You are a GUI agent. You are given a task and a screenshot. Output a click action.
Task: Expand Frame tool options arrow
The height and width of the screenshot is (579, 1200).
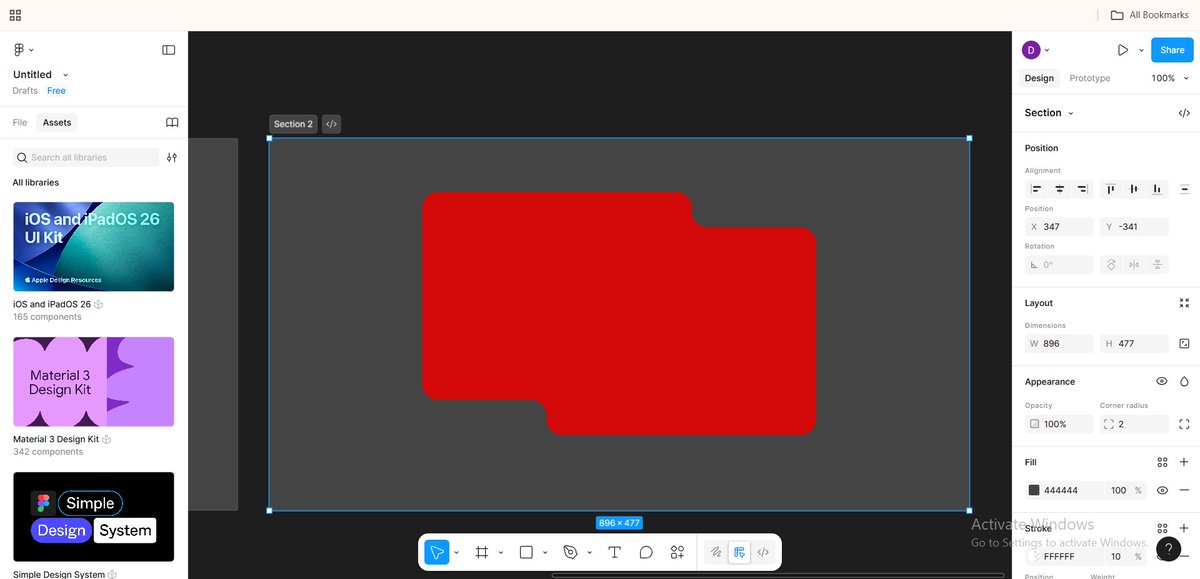500,552
